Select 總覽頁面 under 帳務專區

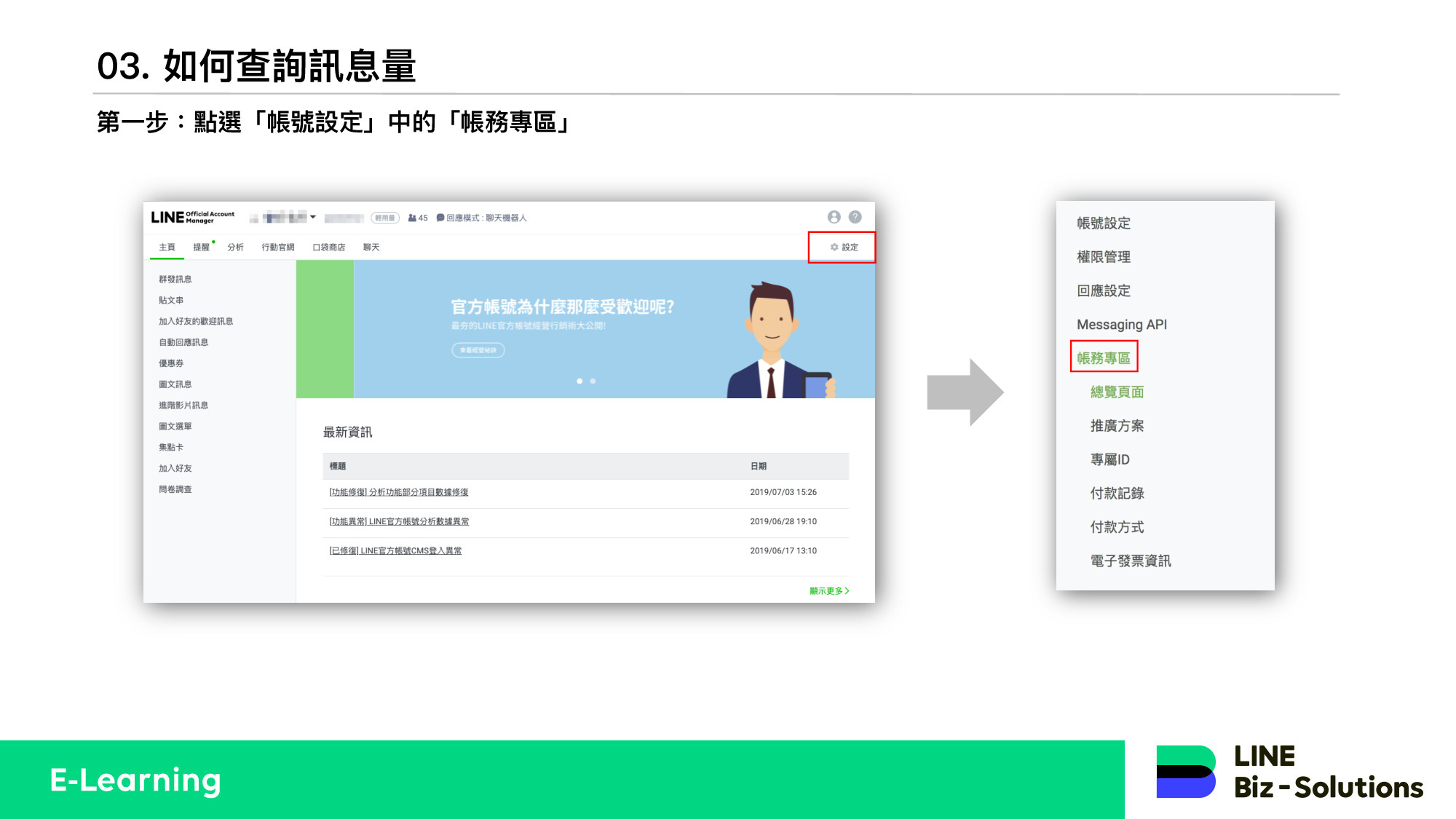point(1117,392)
